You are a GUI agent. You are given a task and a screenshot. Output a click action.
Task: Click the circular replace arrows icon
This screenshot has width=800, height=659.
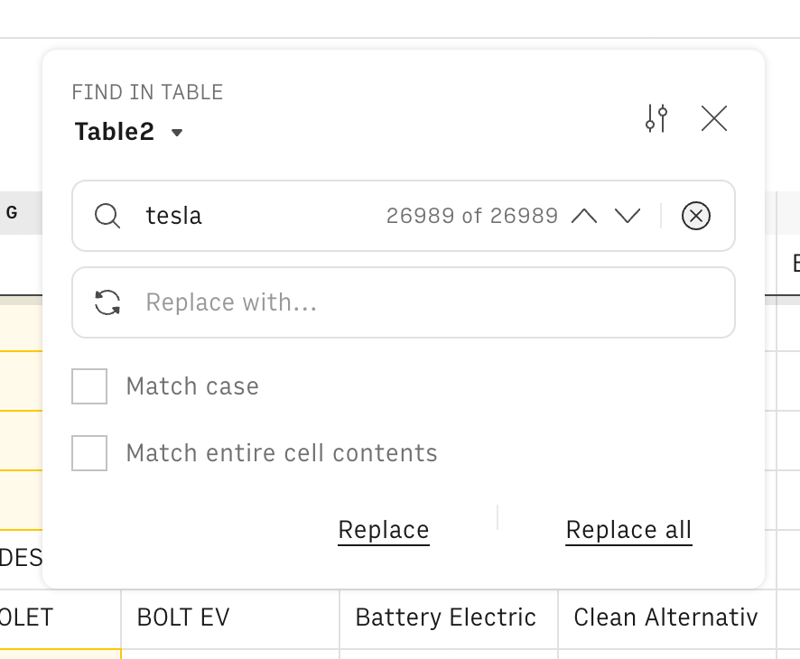click(107, 302)
